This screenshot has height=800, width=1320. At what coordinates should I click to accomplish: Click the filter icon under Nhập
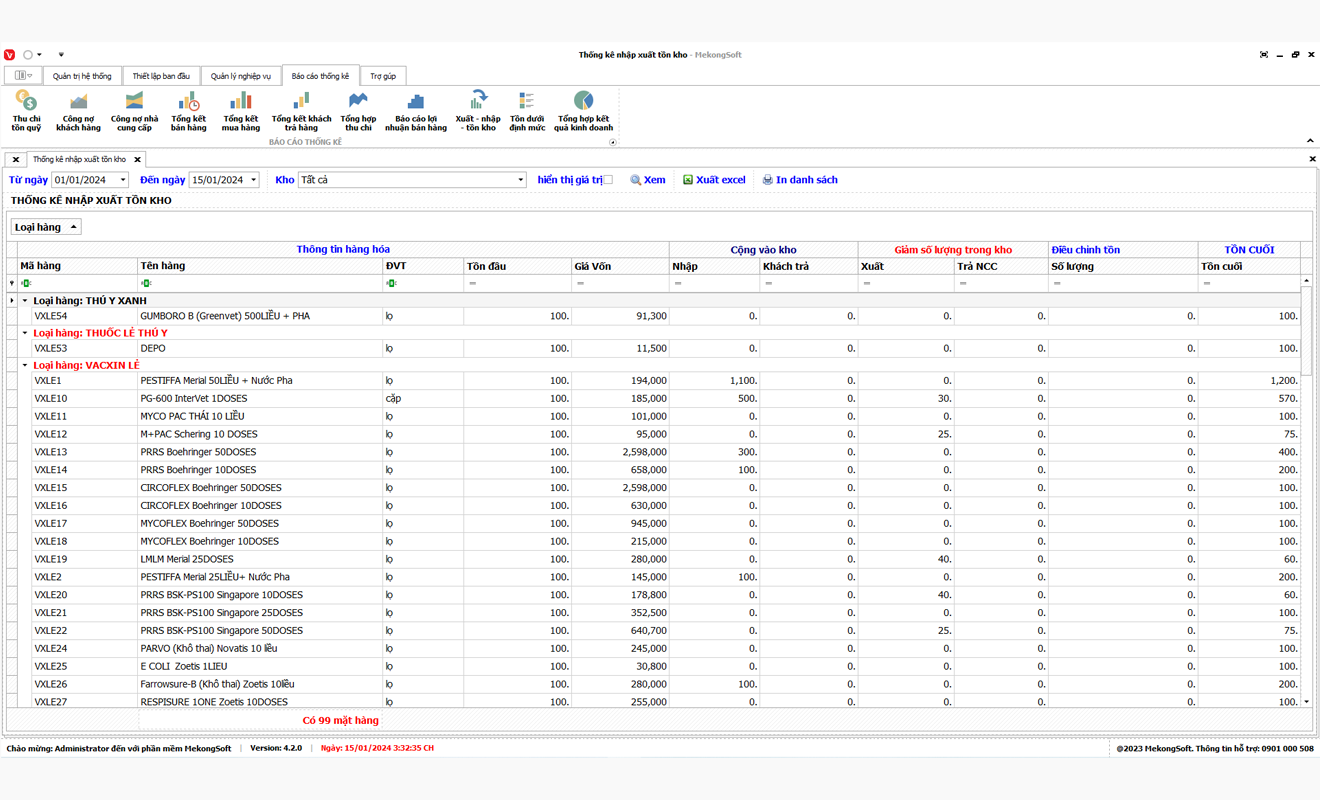(x=678, y=284)
